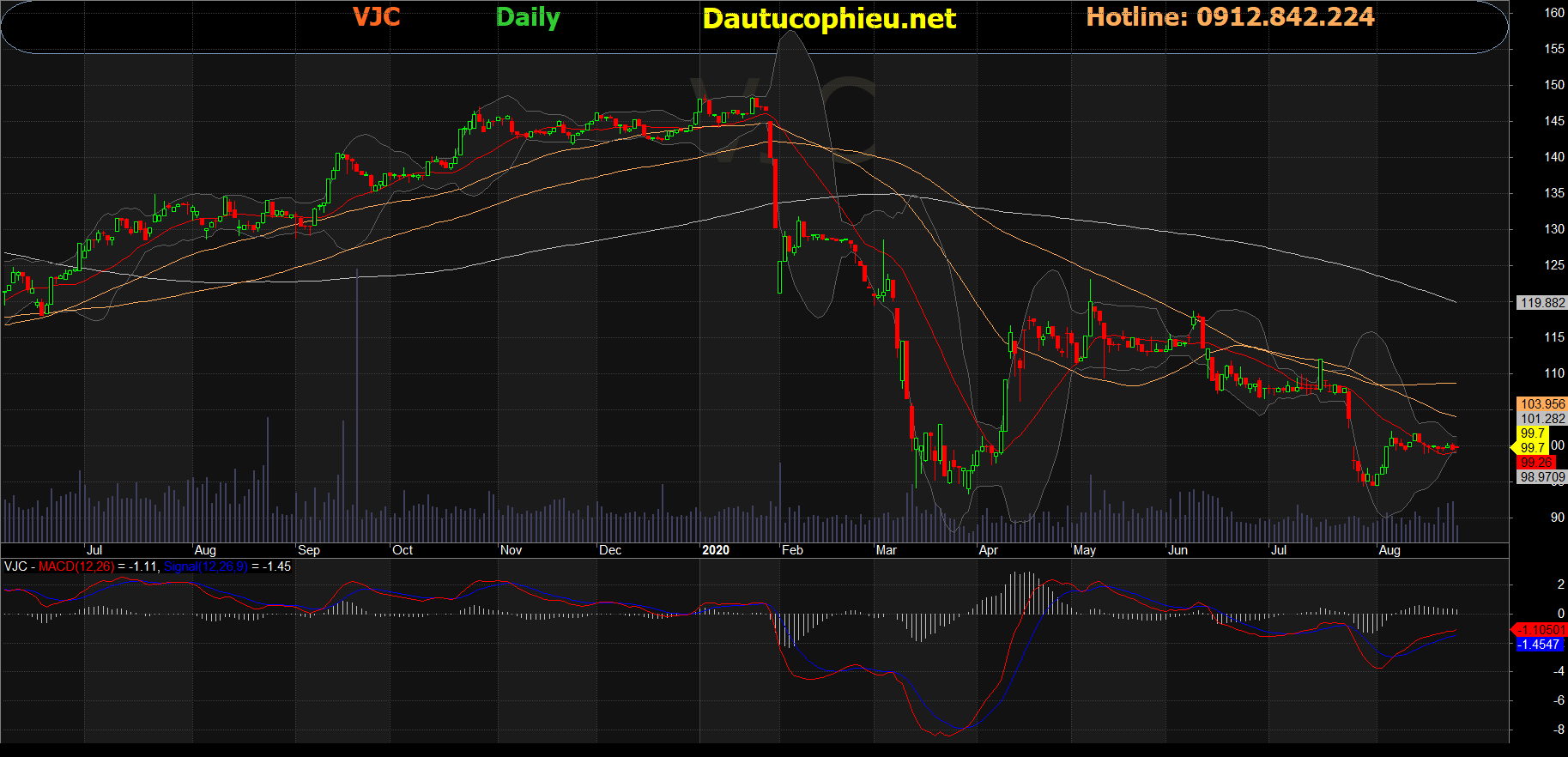This screenshot has height=757, width=1568.
Task: Select the blue -1.4547 signal value tag
Action: 1538,645
